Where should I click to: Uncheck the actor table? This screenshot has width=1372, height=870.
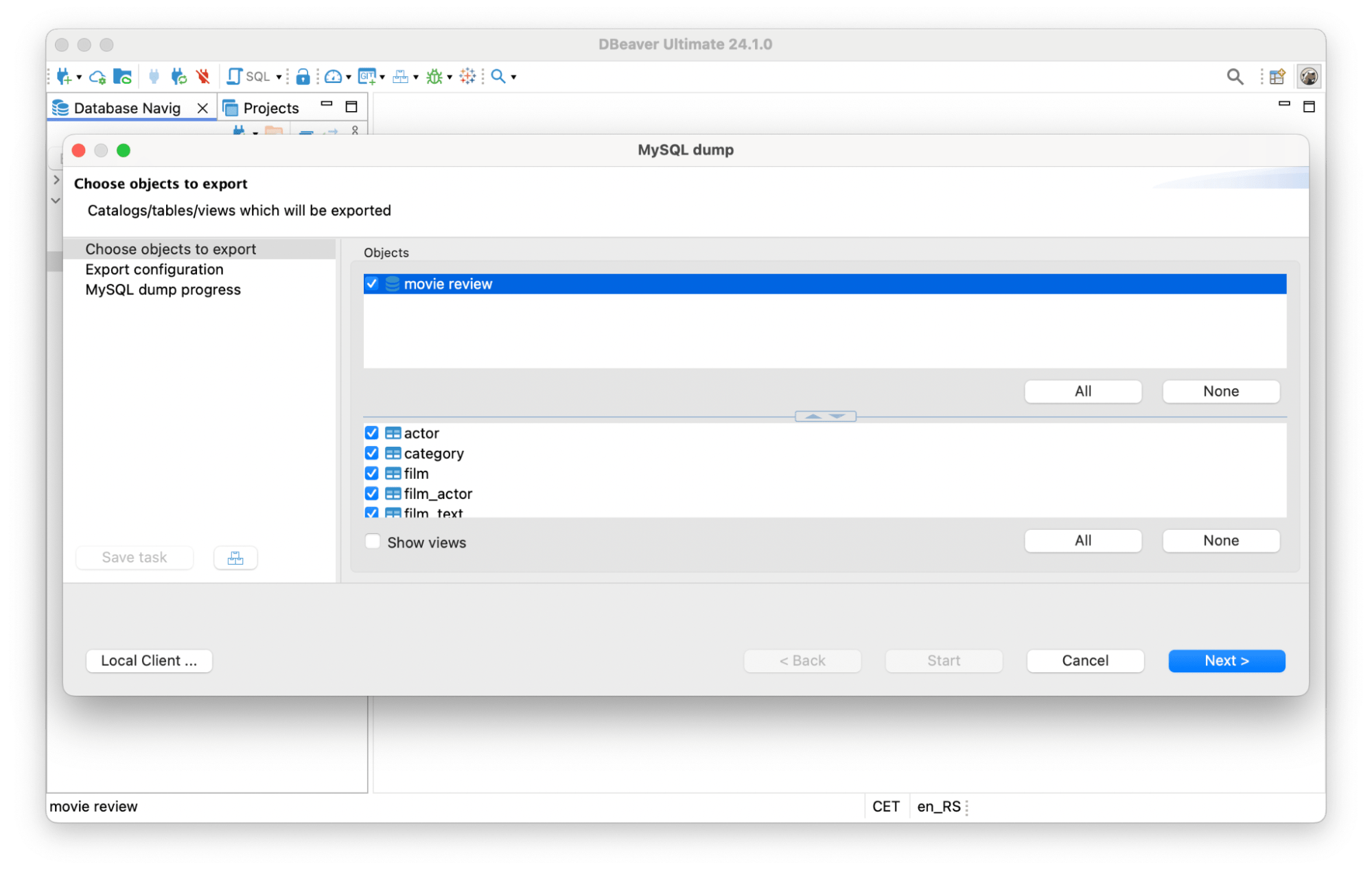click(372, 433)
